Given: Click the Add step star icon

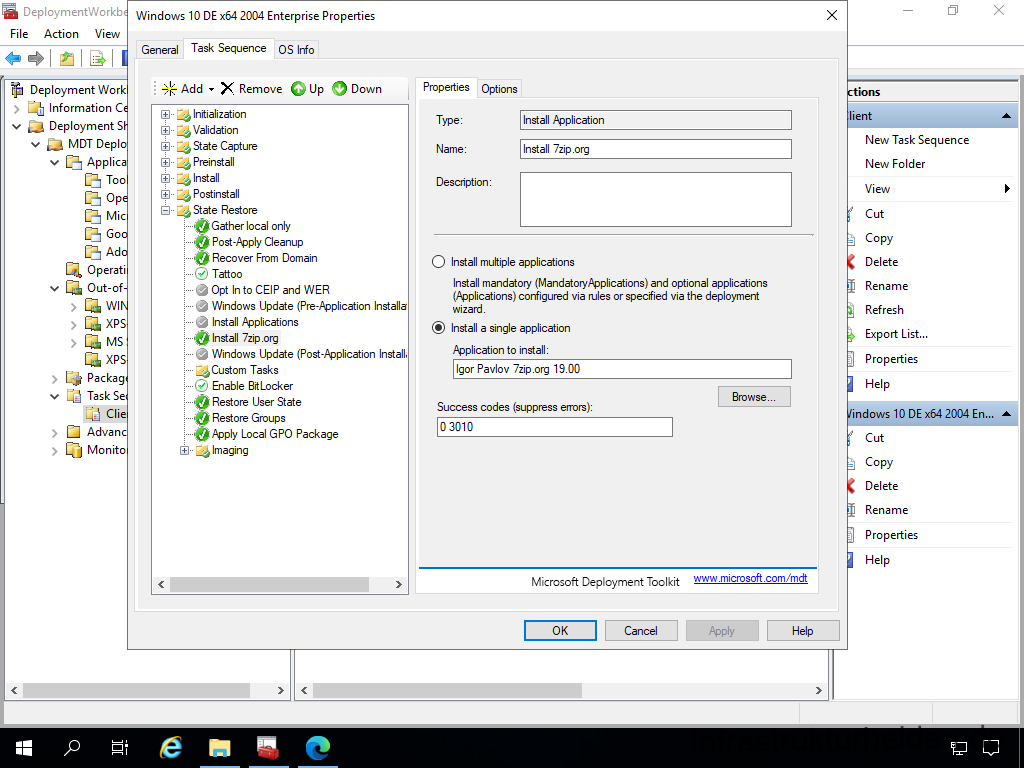Looking at the screenshot, I should tap(169, 89).
